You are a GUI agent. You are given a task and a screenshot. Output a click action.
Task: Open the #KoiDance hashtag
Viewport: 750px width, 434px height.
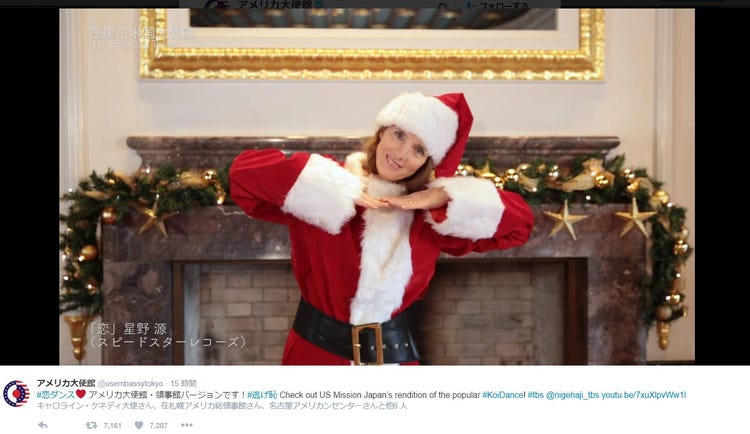[503, 395]
